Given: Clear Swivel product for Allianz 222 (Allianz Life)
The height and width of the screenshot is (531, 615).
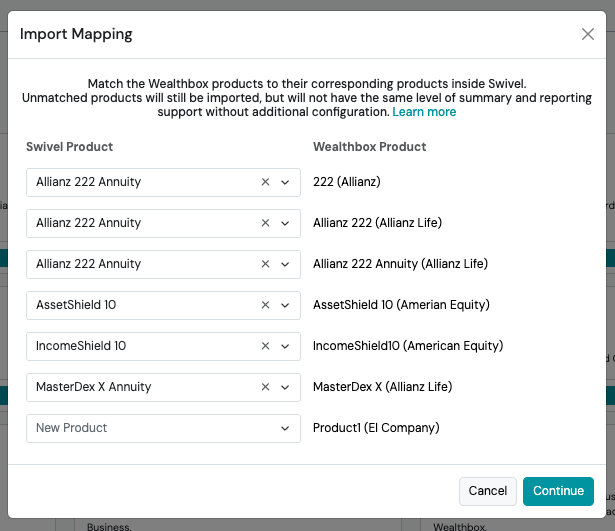Looking at the screenshot, I should coord(266,223).
